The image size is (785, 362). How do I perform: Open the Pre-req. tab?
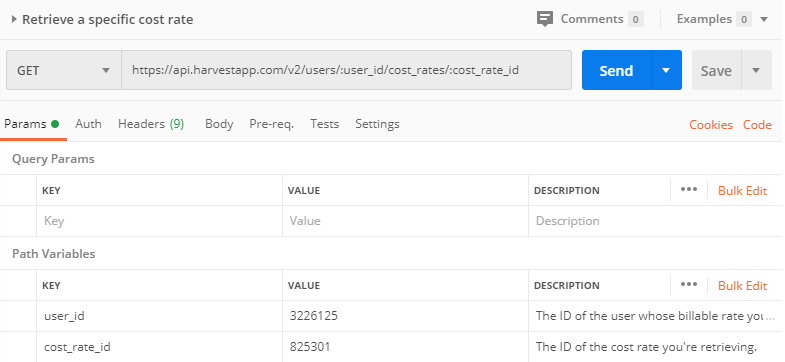[271, 124]
